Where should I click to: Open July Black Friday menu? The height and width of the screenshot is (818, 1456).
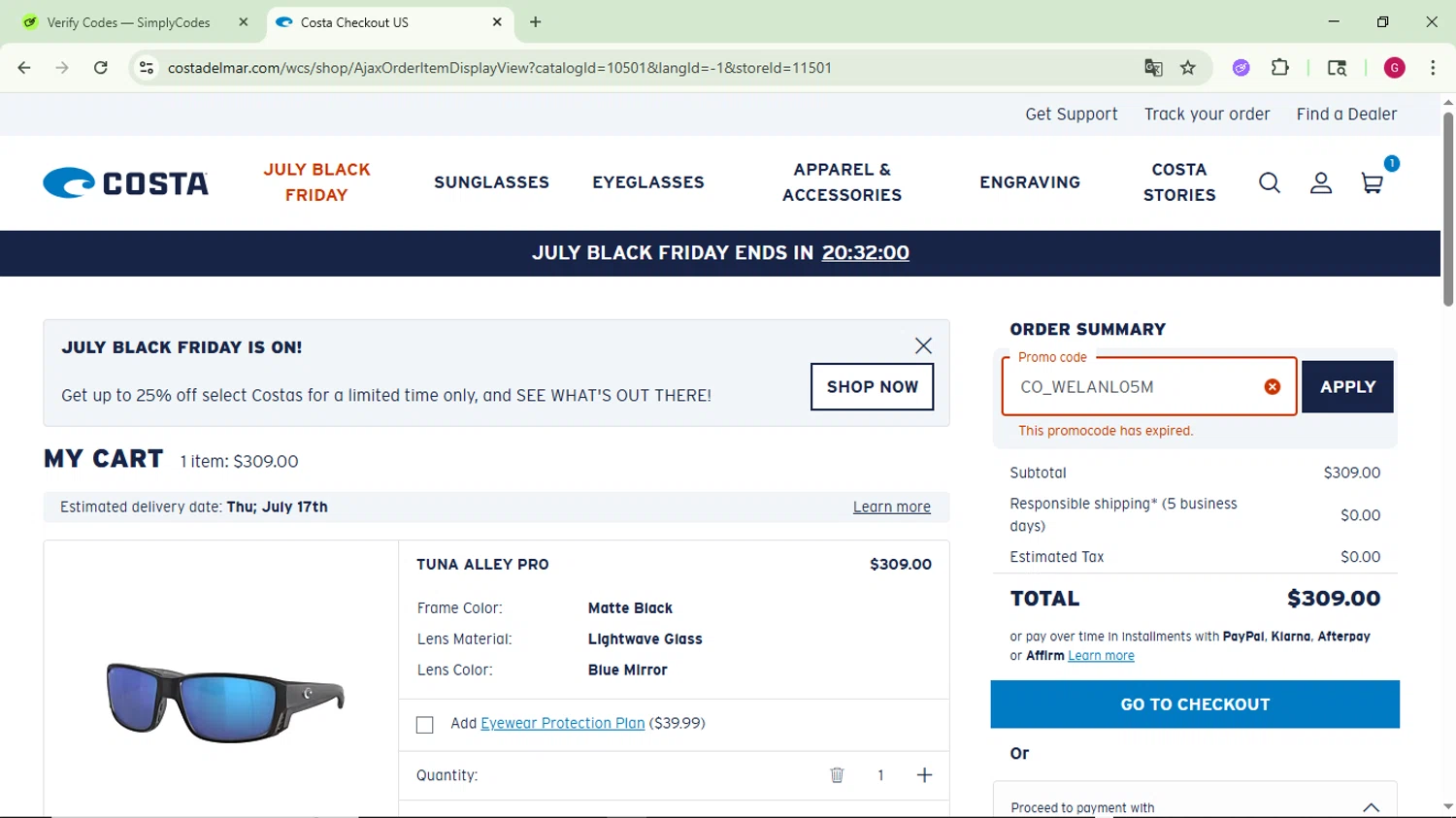click(316, 182)
